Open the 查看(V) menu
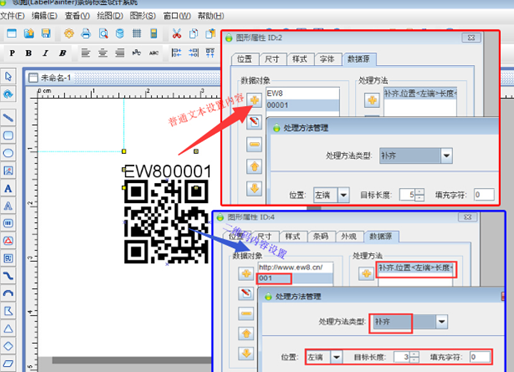514x372 pixels. pos(77,16)
